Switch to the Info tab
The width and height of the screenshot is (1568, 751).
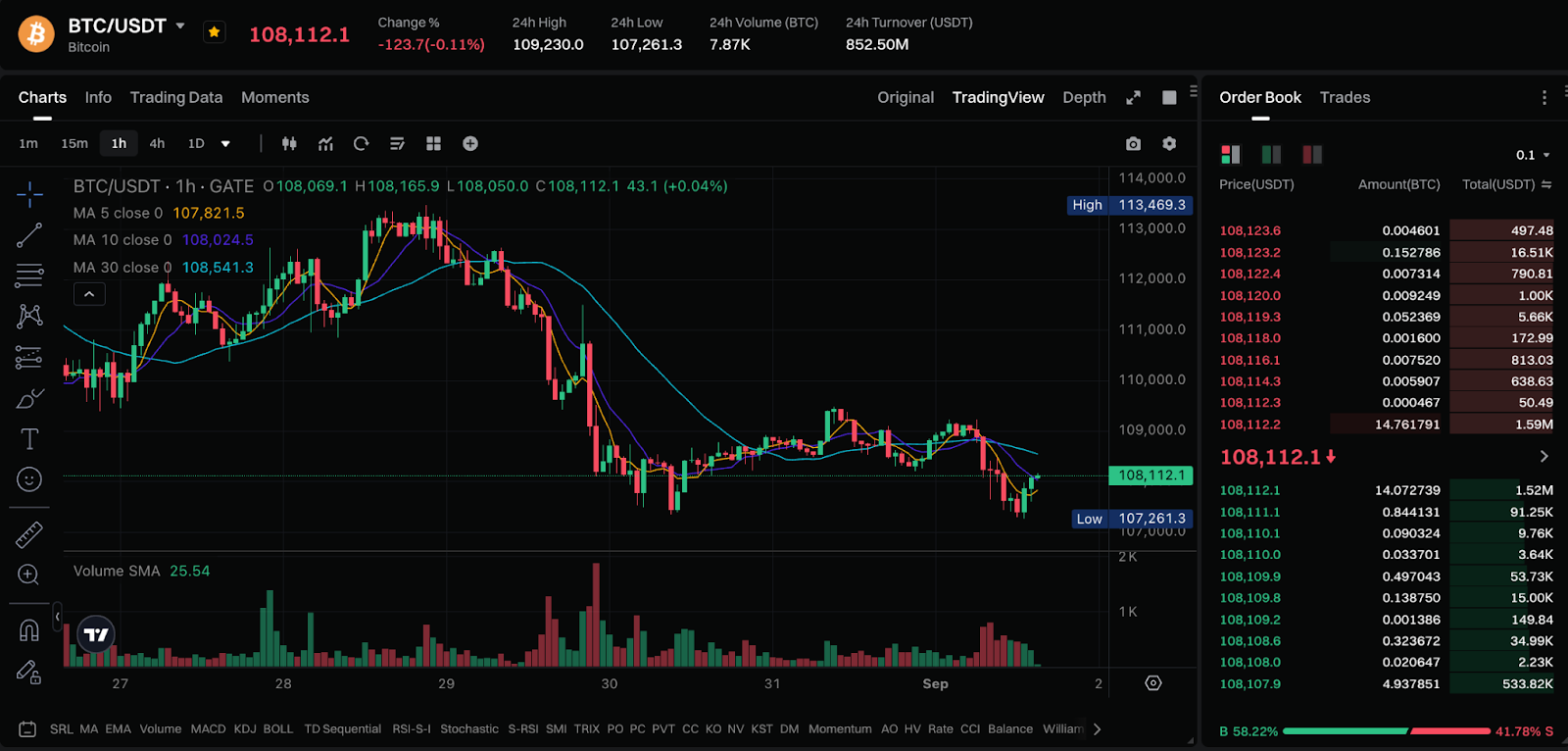[x=98, y=97]
